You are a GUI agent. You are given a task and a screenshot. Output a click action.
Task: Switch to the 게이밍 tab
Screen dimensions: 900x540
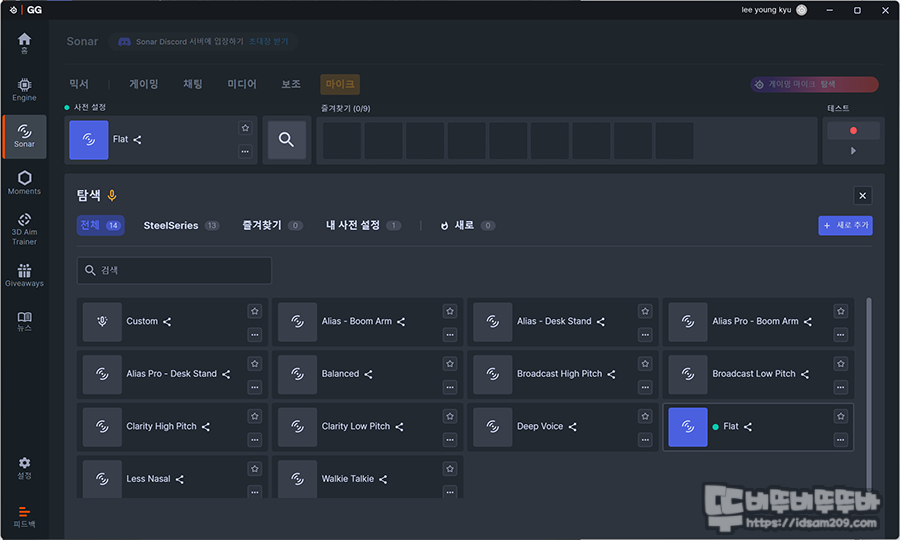click(143, 84)
